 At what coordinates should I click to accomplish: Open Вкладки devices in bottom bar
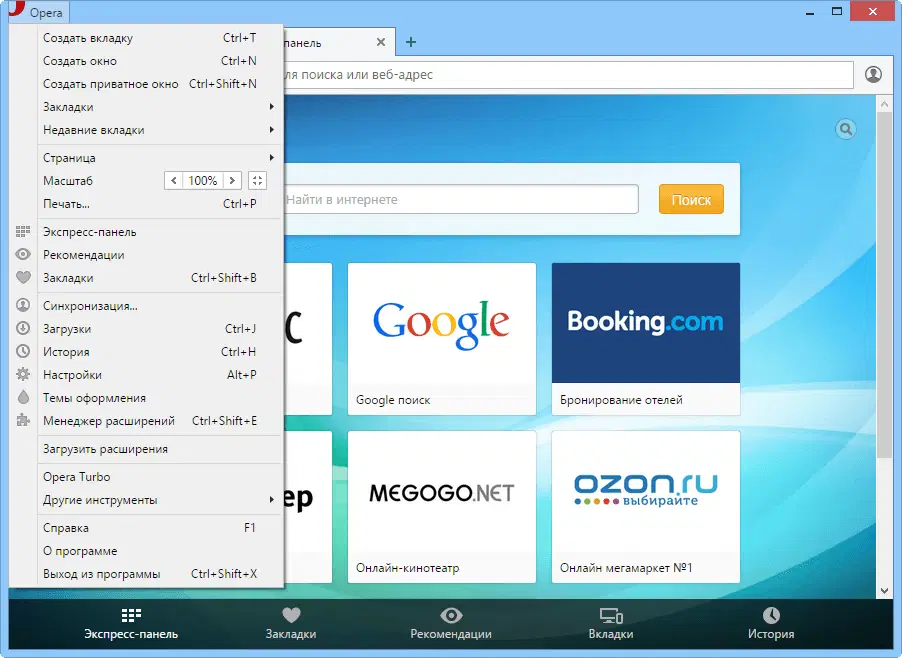coord(611,624)
